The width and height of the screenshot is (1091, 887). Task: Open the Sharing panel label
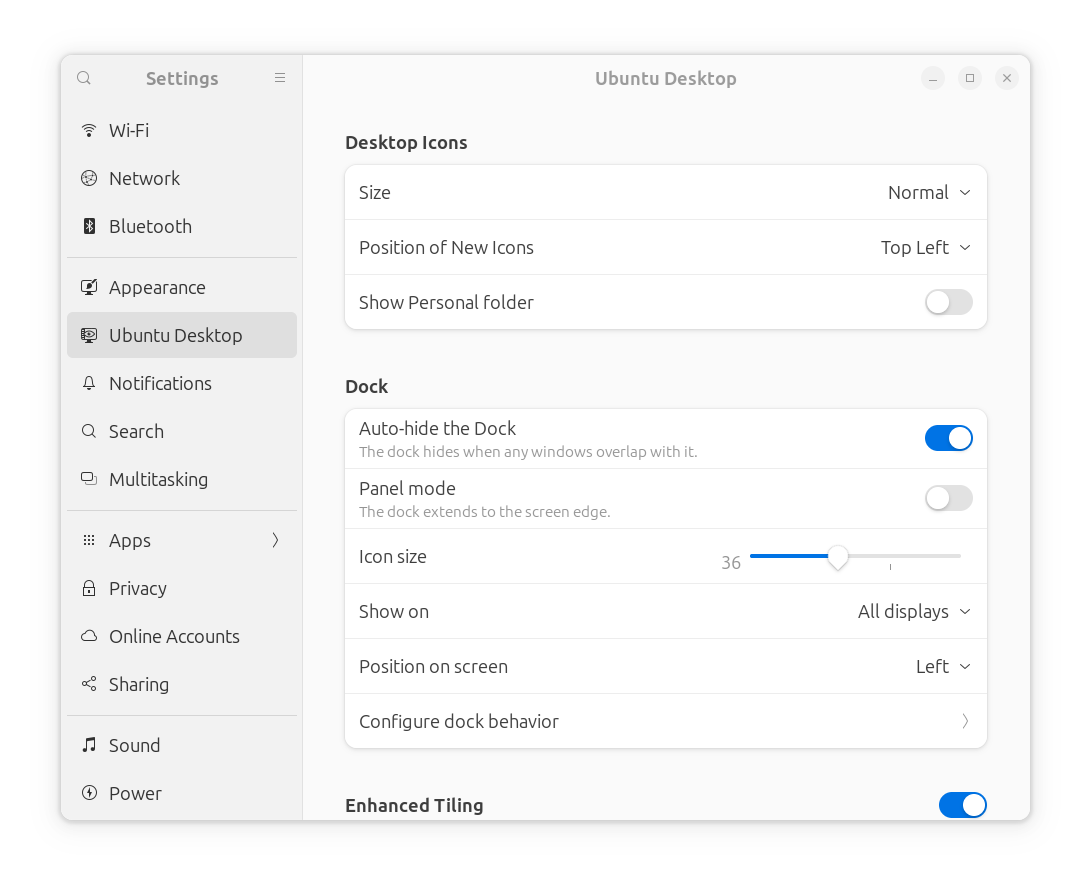coord(138,685)
